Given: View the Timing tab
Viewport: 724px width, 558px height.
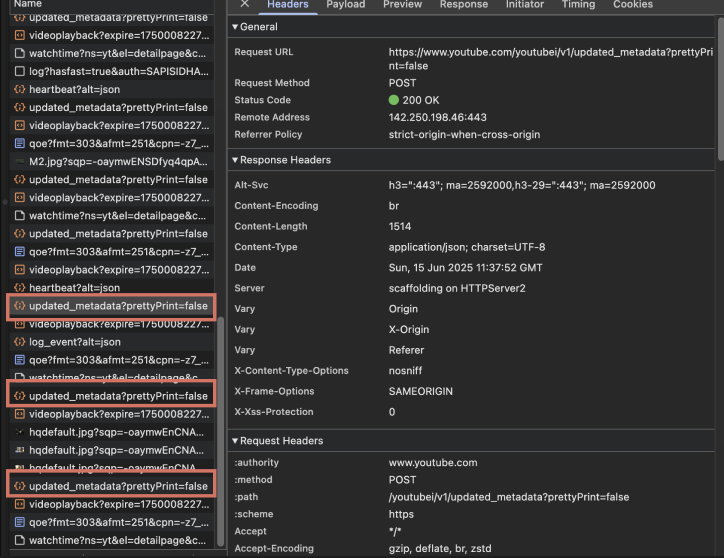Looking at the screenshot, I should (x=578, y=5).
